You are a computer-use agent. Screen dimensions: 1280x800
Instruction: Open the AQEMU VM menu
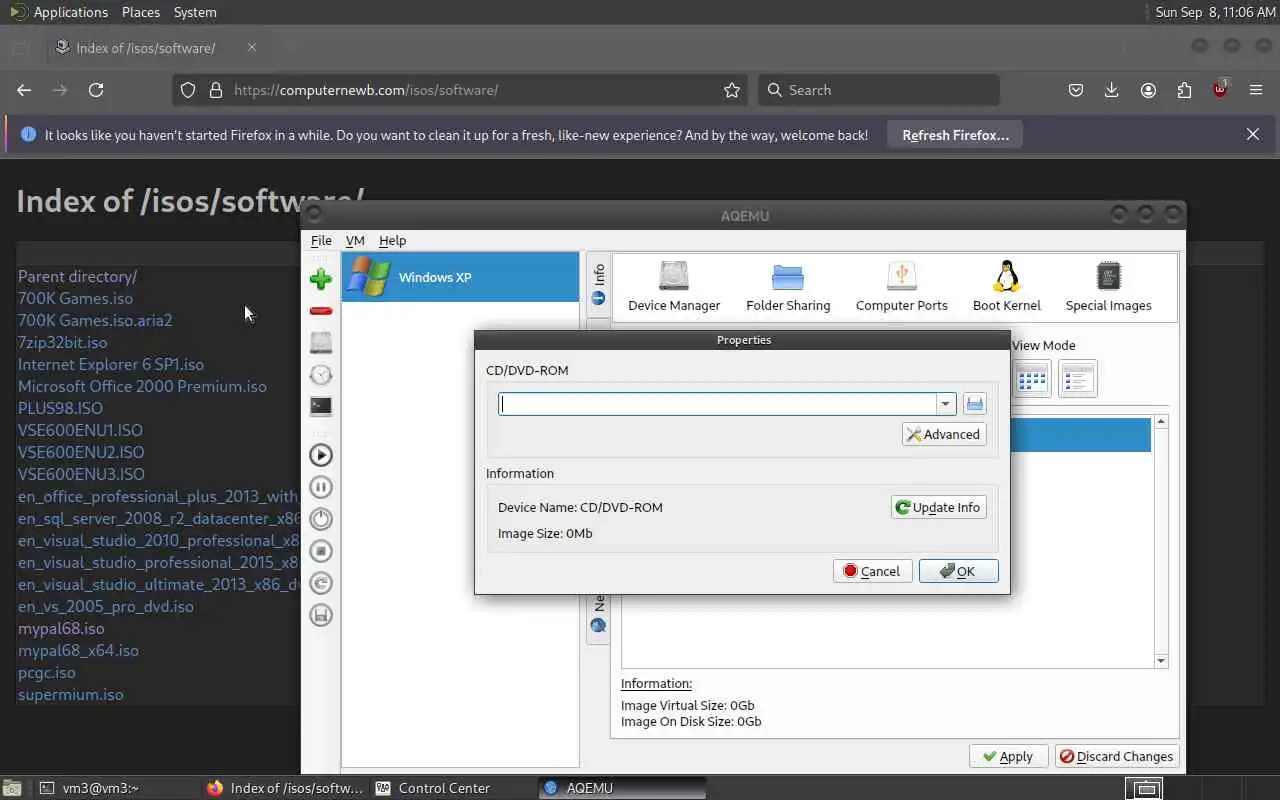(x=355, y=240)
